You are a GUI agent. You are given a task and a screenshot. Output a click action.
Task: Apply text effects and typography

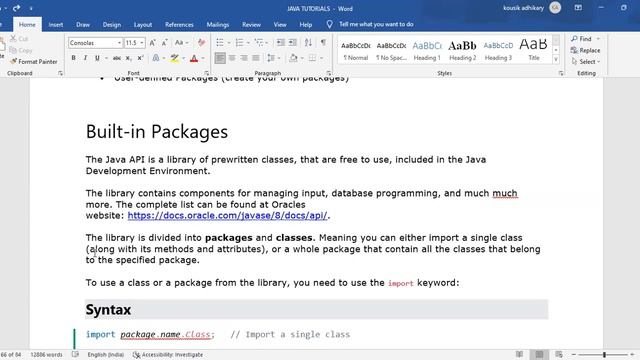[x=156, y=58]
